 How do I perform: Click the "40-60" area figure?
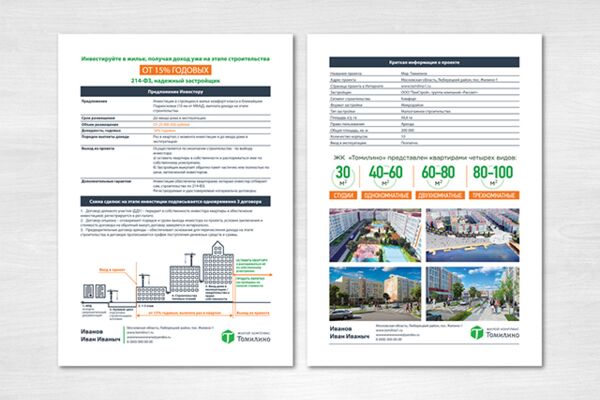tap(385, 173)
